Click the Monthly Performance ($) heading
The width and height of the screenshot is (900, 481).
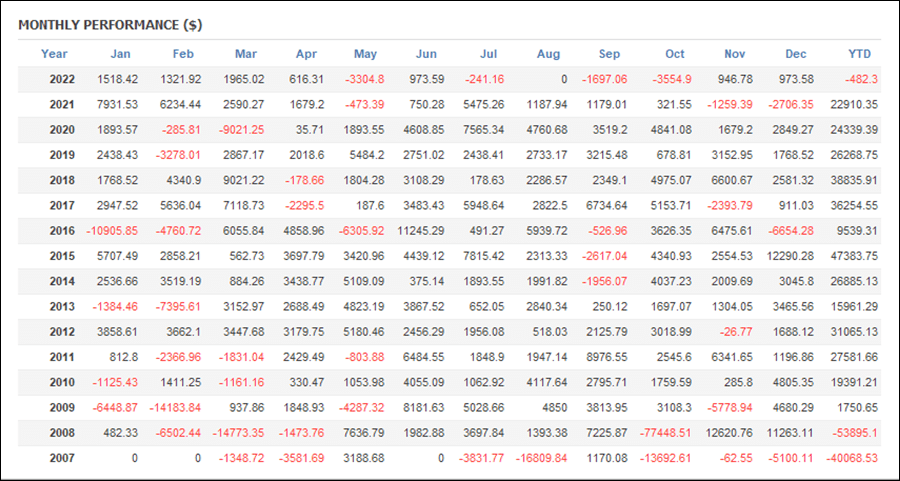pos(110,25)
